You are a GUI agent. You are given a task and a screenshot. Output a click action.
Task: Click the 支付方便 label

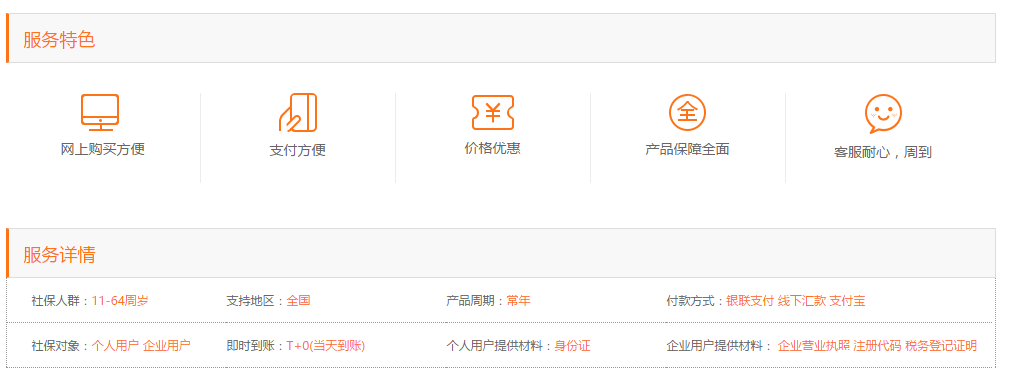(x=297, y=151)
